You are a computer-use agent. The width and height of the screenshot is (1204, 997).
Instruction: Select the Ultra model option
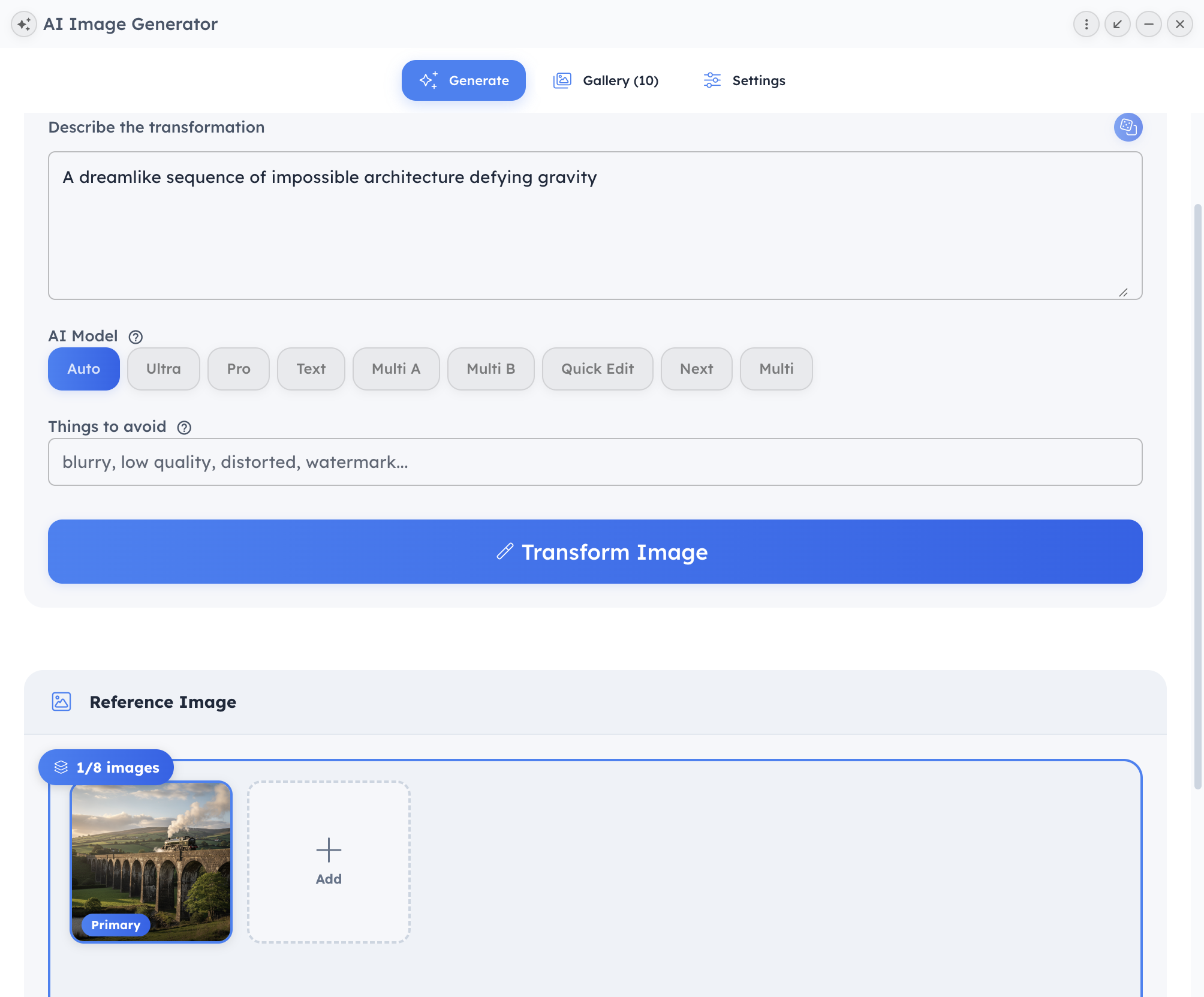click(163, 369)
